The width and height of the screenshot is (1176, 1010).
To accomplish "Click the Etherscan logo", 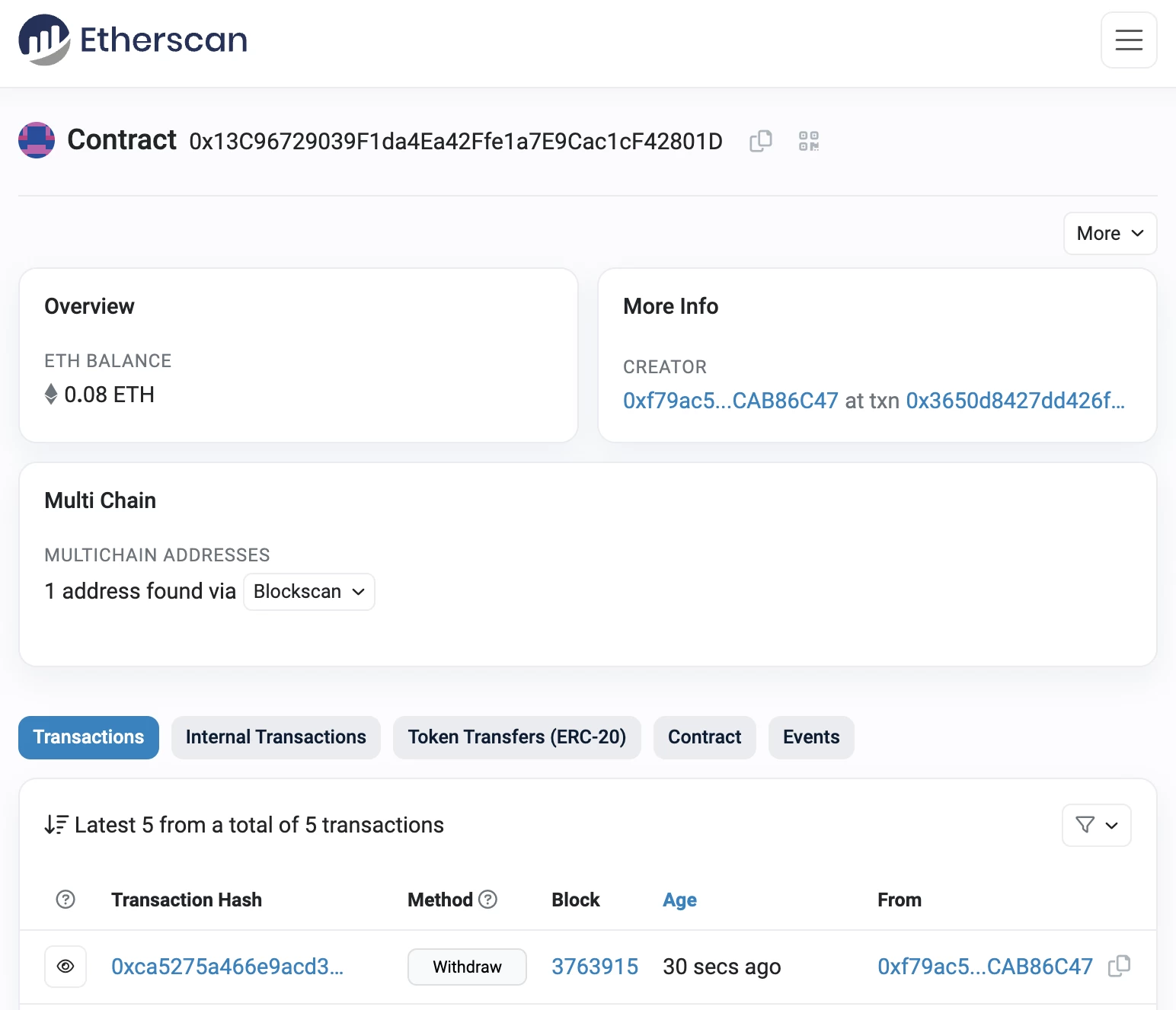I will (133, 40).
